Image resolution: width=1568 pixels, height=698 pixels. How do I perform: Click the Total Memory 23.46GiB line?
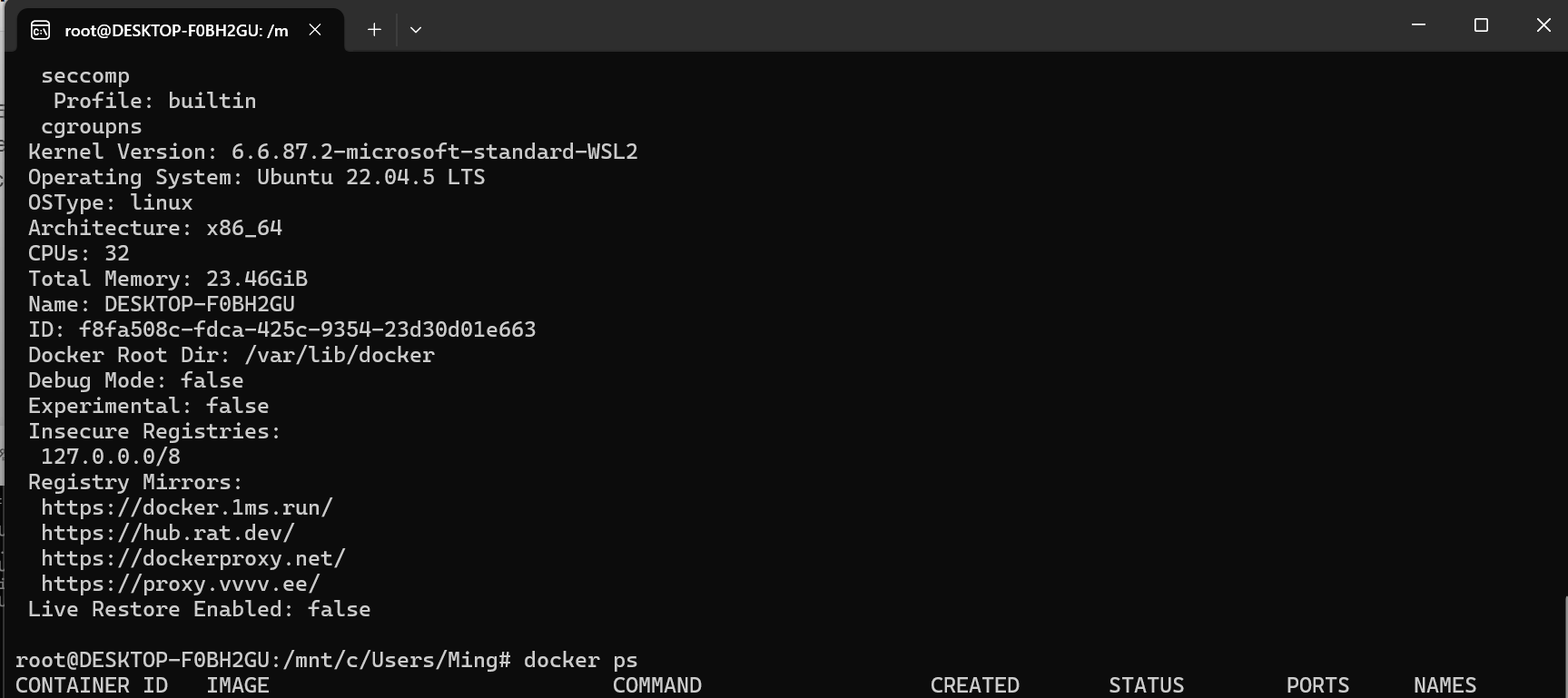(167, 279)
